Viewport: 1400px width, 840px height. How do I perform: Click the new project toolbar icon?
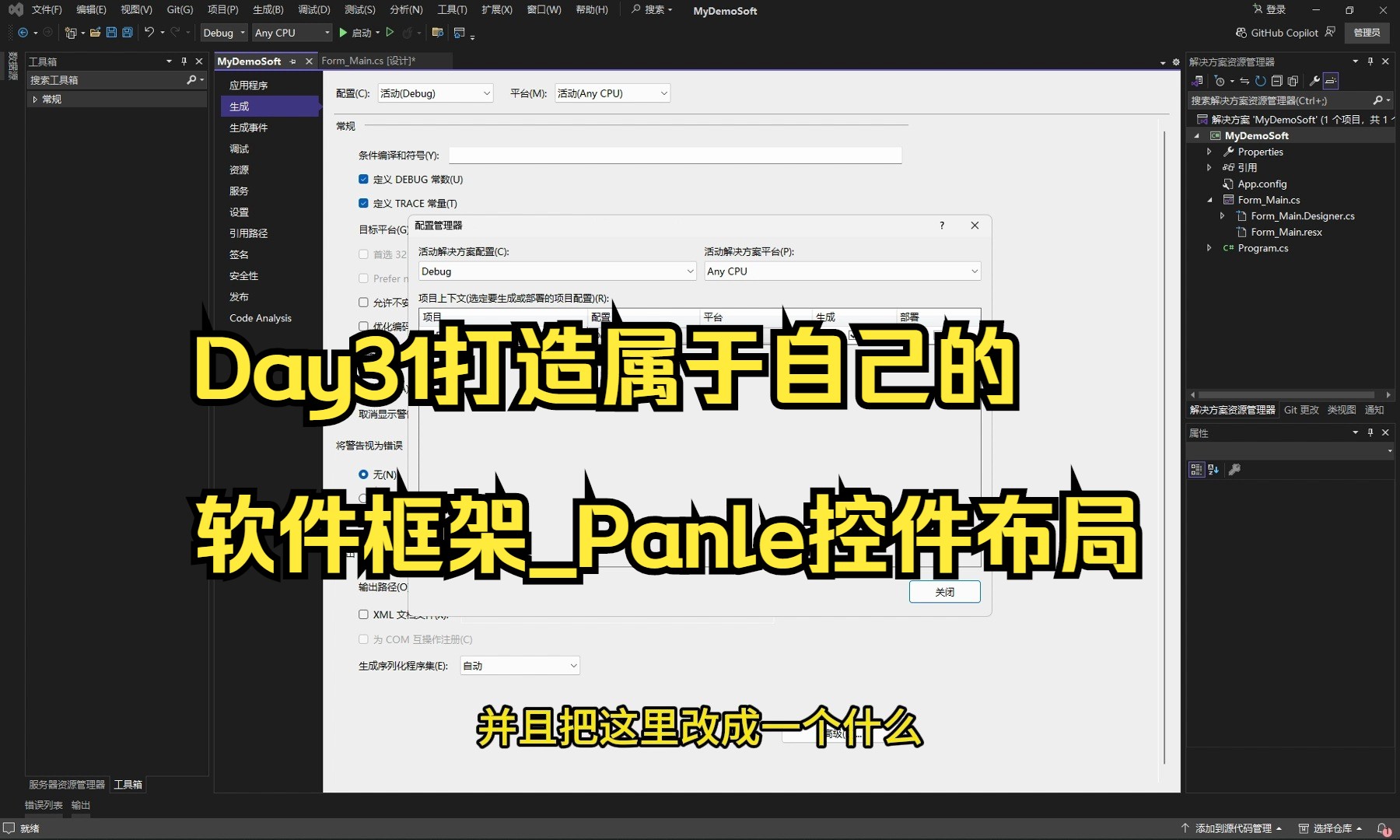pyautogui.click(x=71, y=33)
